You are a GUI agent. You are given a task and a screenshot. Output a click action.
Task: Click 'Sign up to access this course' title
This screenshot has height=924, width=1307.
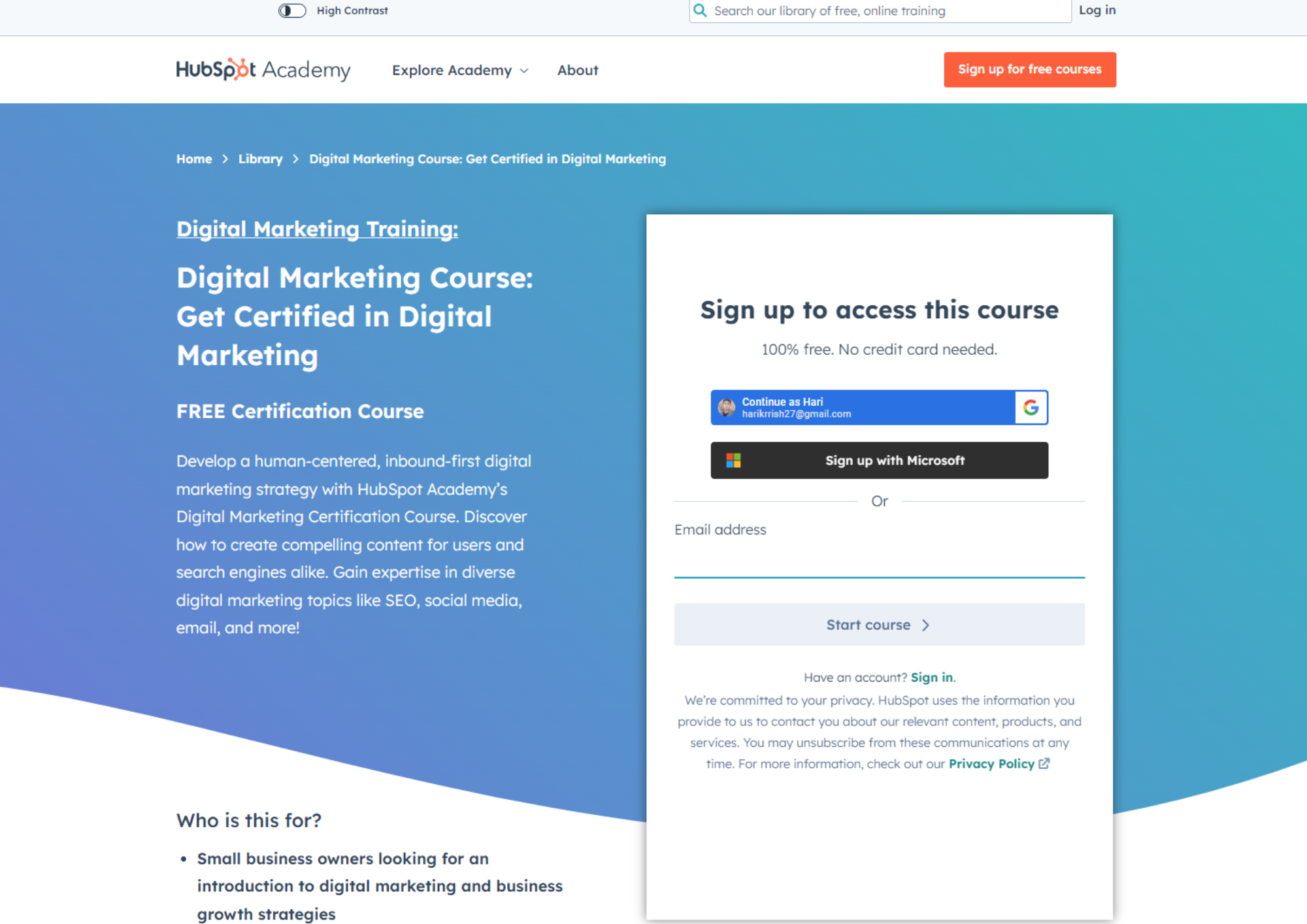(879, 310)
